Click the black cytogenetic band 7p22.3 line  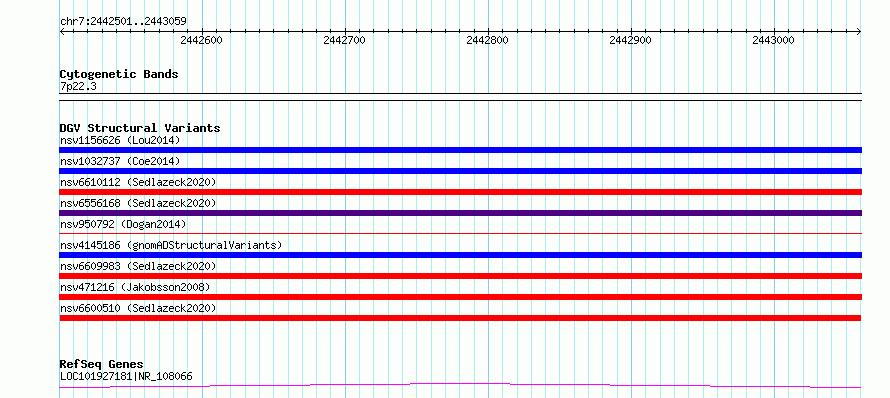pos(460,97)
